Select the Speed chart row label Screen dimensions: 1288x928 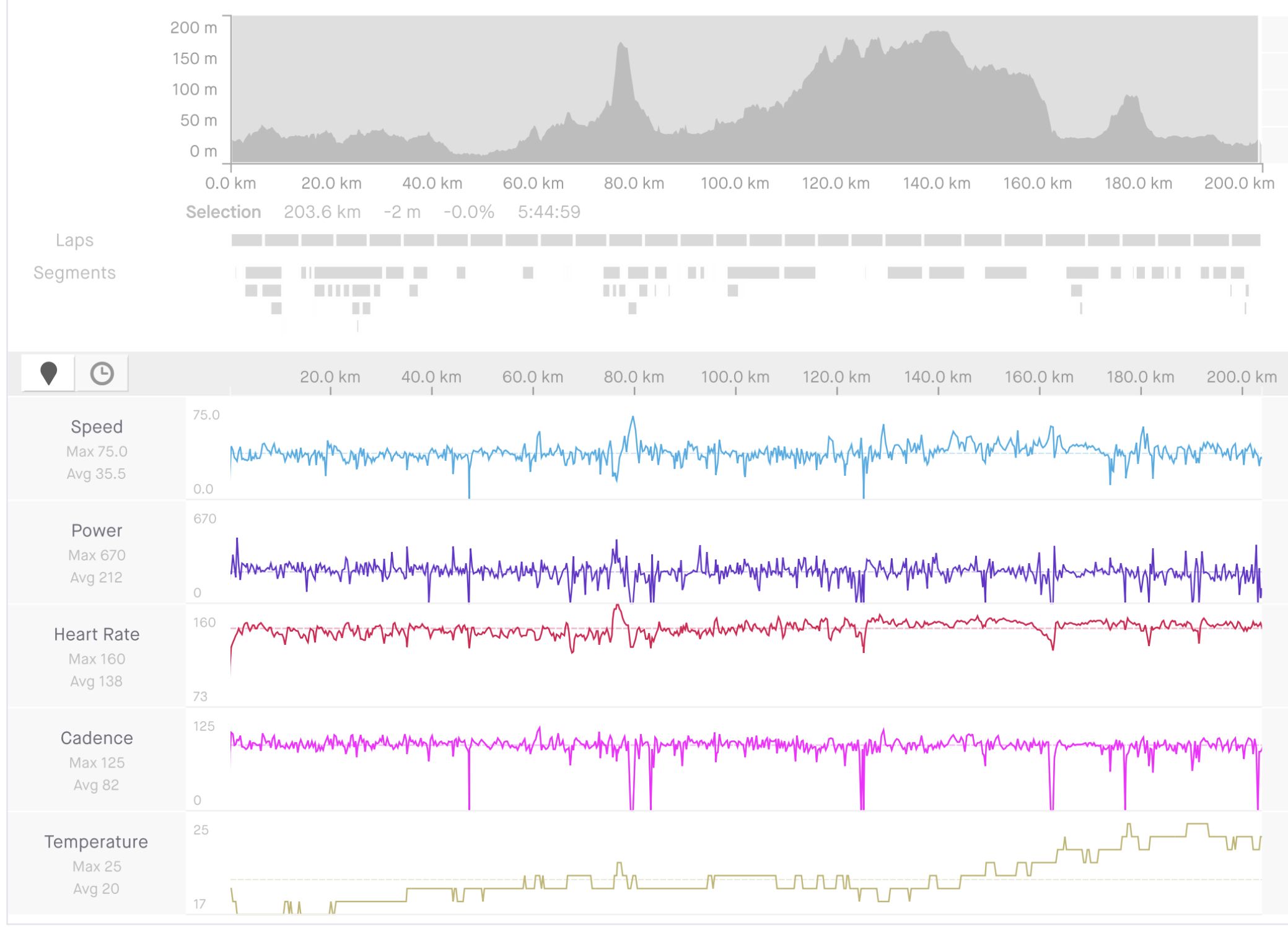(x=97, y=427)
